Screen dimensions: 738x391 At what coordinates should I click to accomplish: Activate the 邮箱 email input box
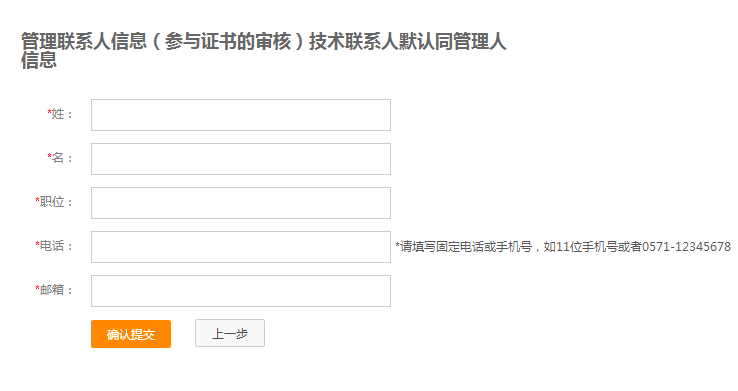coord(241,291)
